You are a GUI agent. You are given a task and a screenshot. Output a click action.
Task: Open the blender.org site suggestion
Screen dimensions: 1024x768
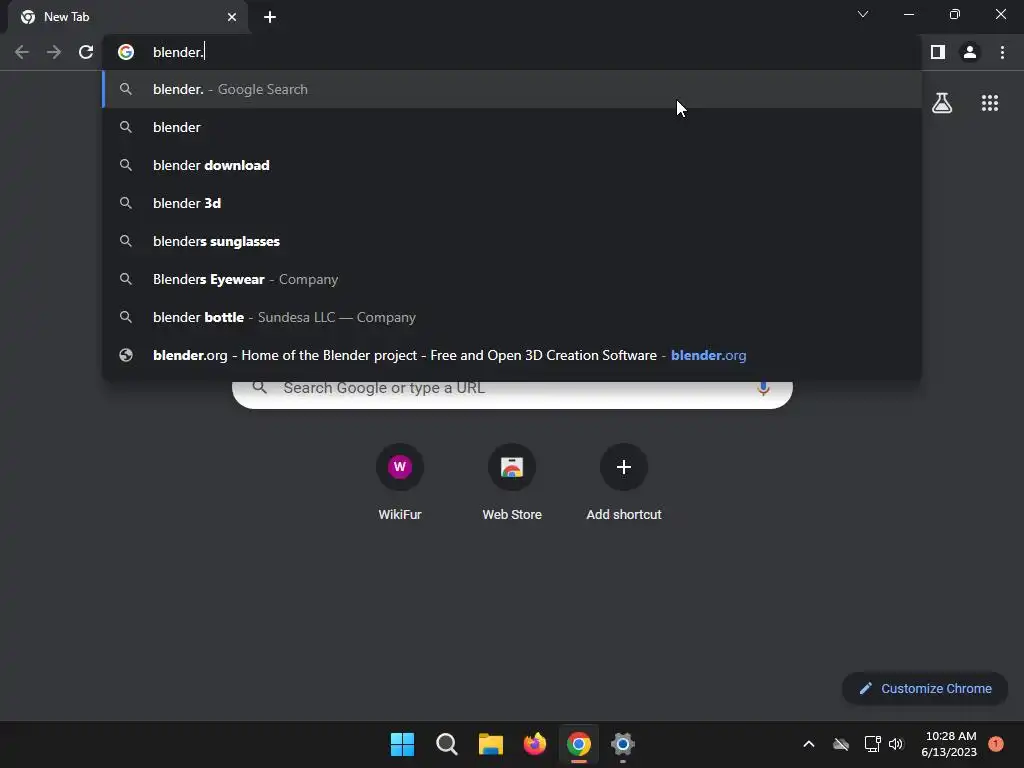coord(512,355)
